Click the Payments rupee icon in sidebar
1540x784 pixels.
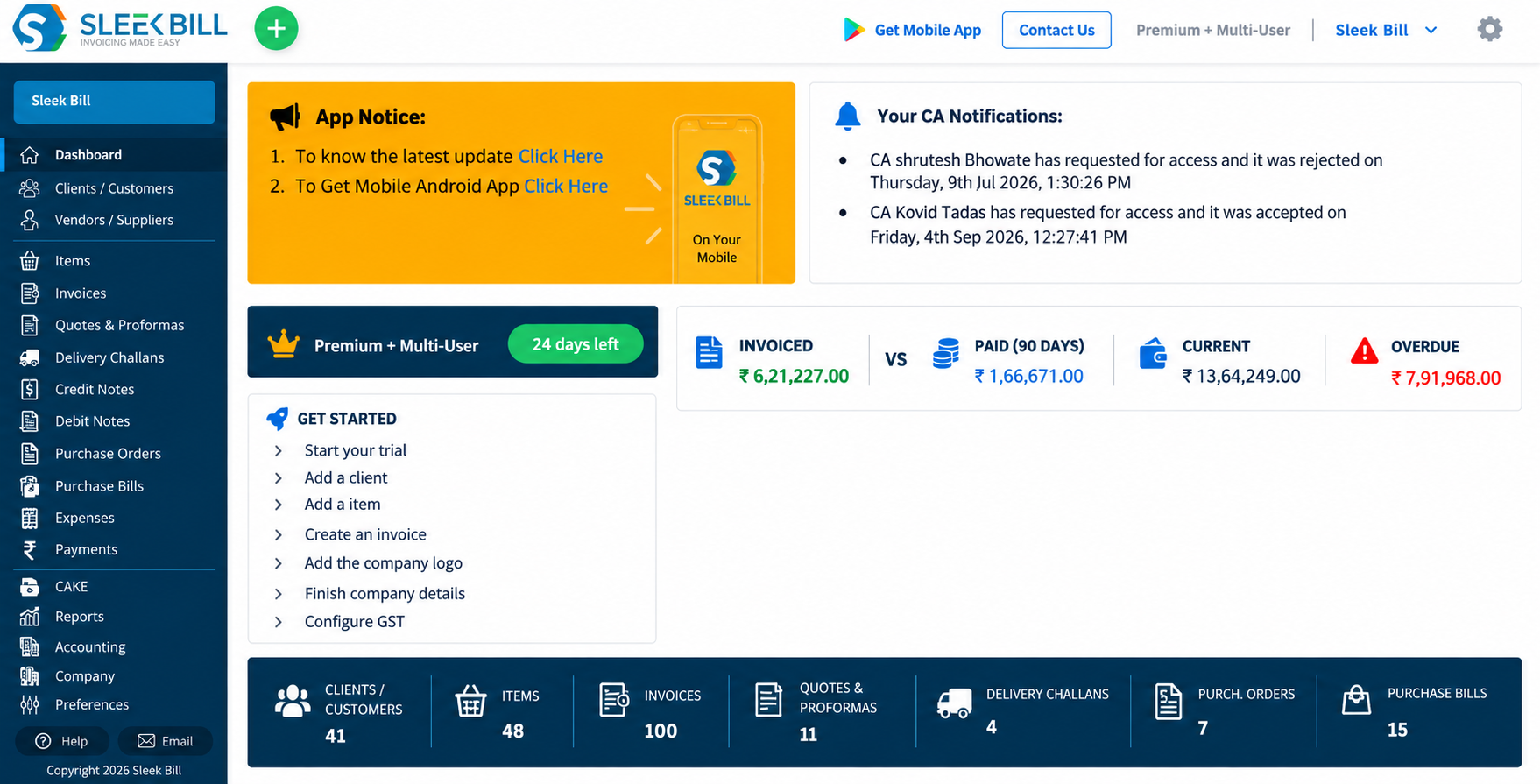click(30, 550)
